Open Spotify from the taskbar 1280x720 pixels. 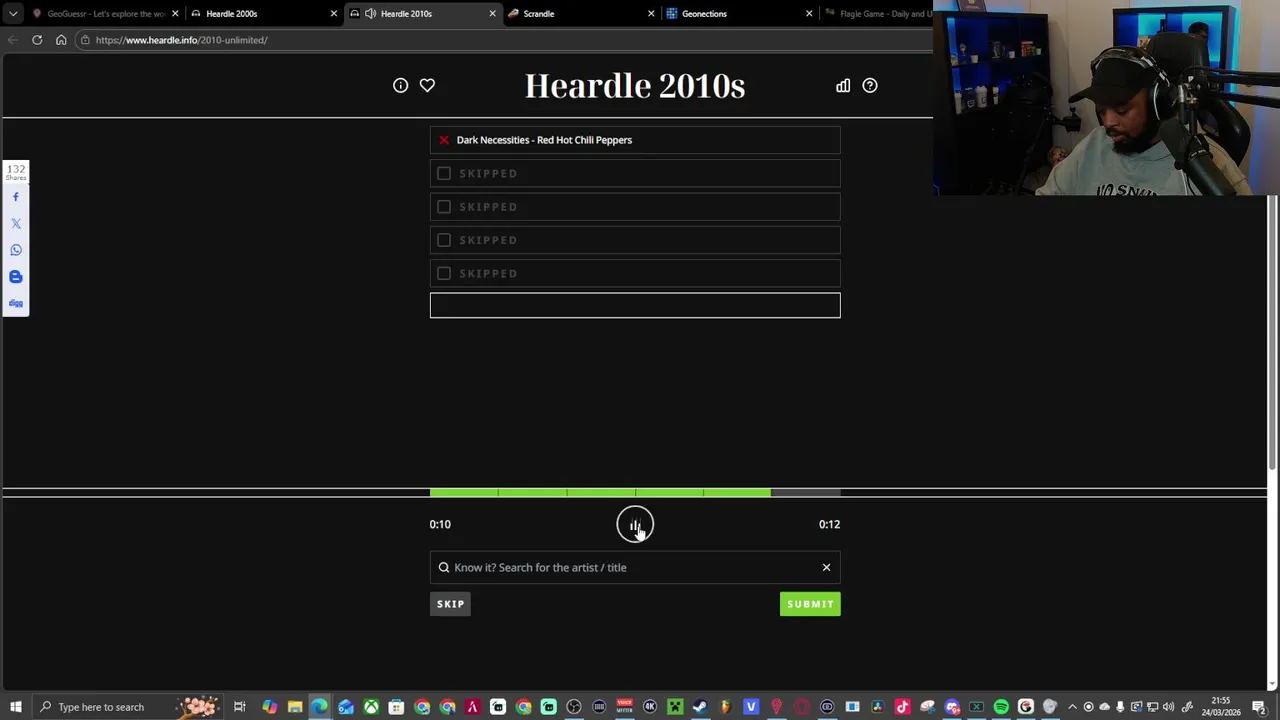(1001, 707)
